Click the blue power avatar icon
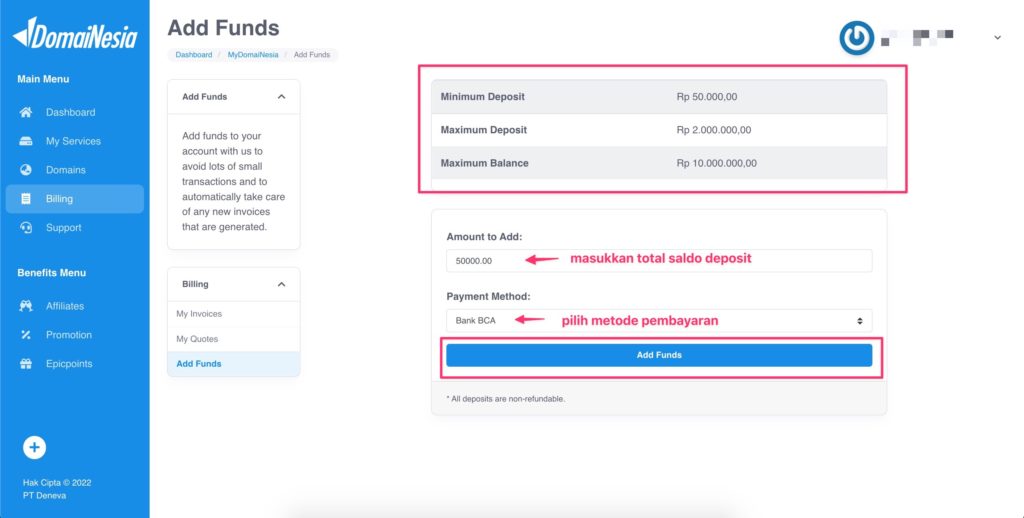This screenshot has height=518, width=1024. 856,38
